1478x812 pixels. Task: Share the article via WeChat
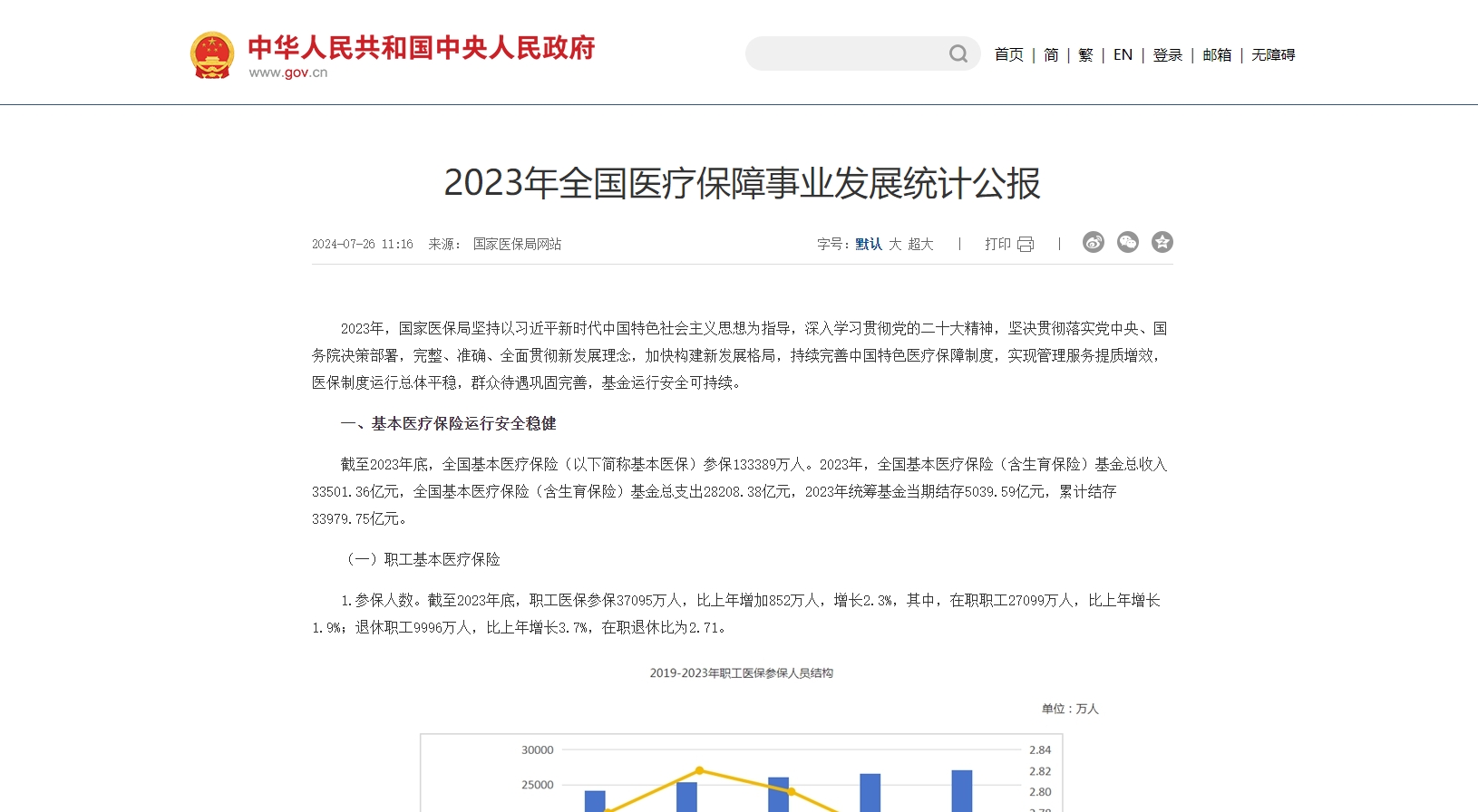[1128, 242]
